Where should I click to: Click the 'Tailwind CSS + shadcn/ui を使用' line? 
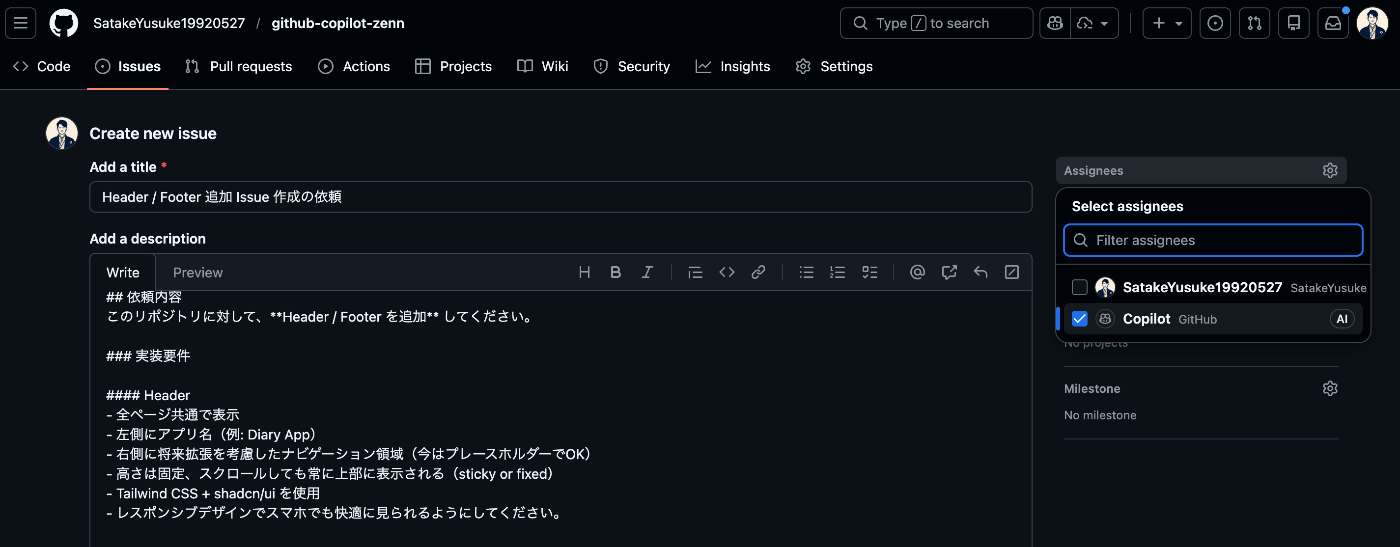coord(213,493)
